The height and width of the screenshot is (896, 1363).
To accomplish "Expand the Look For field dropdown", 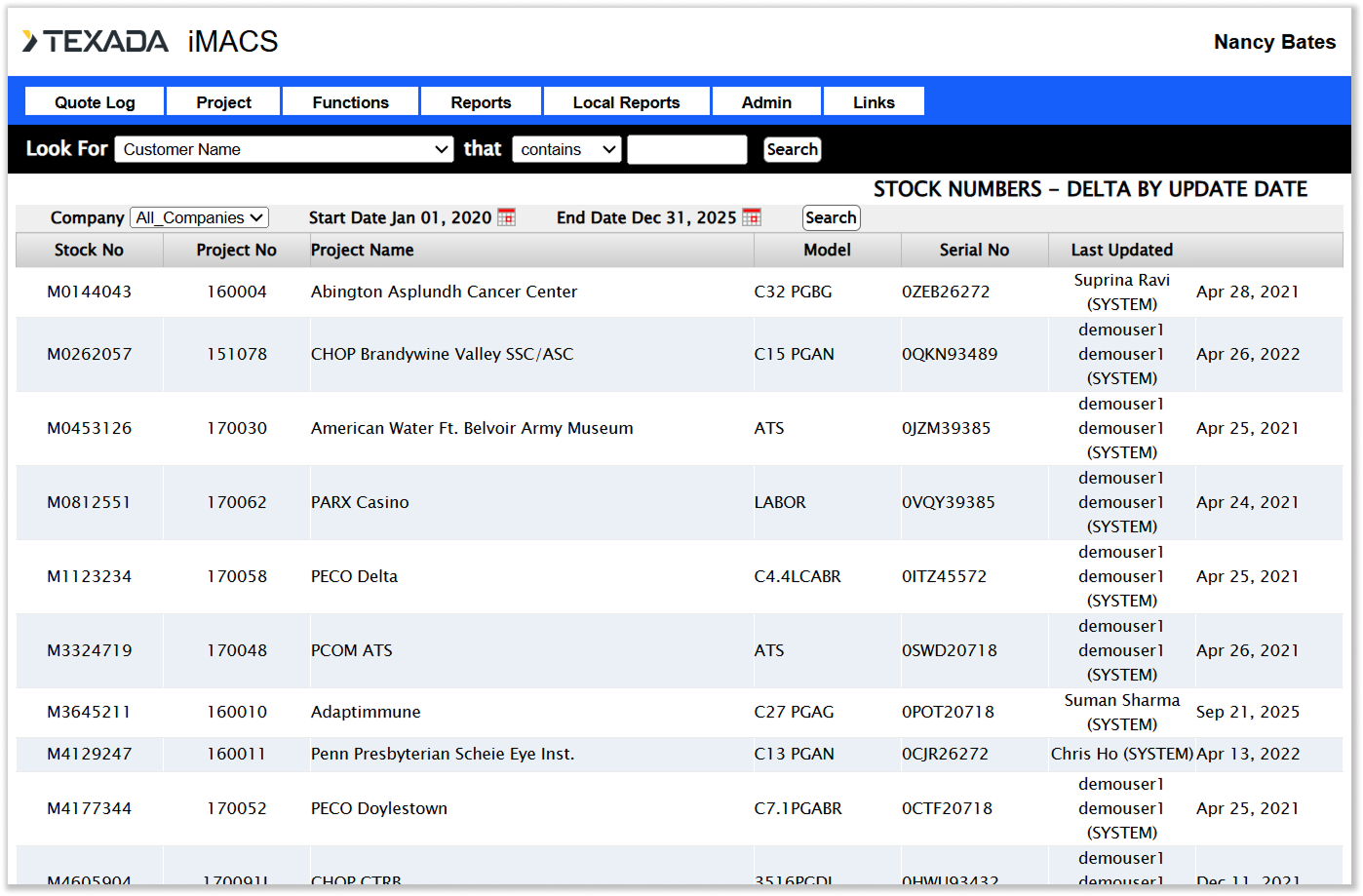I will 284,149.
